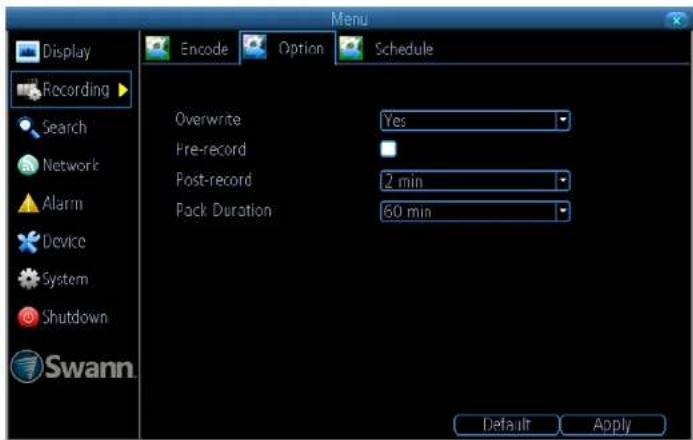Click the Pack Duration value 60 min
The height and width of the screenshot is (440, 693).
pos(407,212)
